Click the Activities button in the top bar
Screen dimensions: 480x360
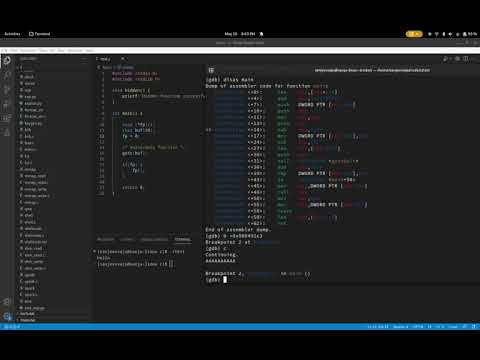click(12, 34)
